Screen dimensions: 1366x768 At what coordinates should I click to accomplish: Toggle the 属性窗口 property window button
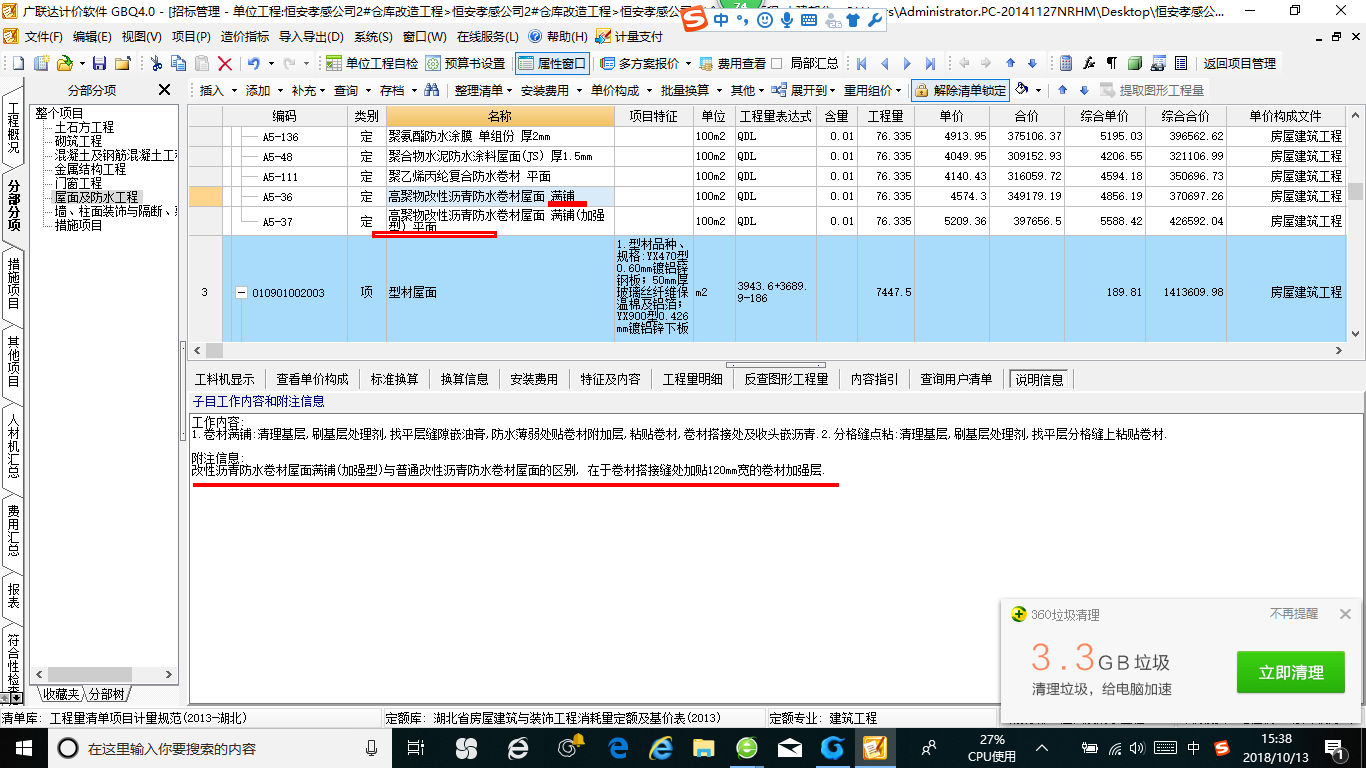pos(553,63)
